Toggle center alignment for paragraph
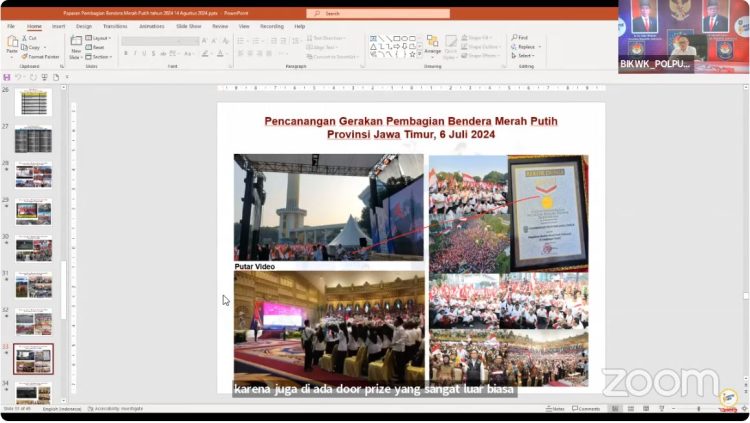 tap(250, 54)
